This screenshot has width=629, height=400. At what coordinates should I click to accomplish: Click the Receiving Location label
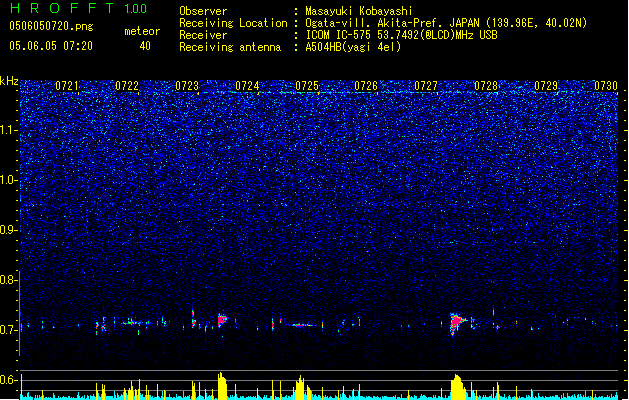coord(233,23)
